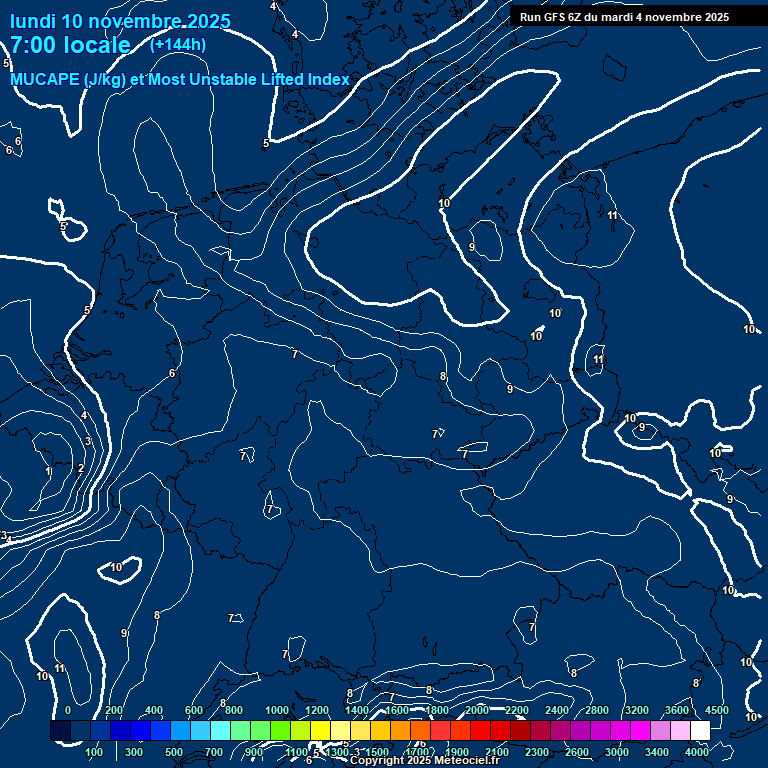Click the '4000' legend value label

click(x=696, y=752)
